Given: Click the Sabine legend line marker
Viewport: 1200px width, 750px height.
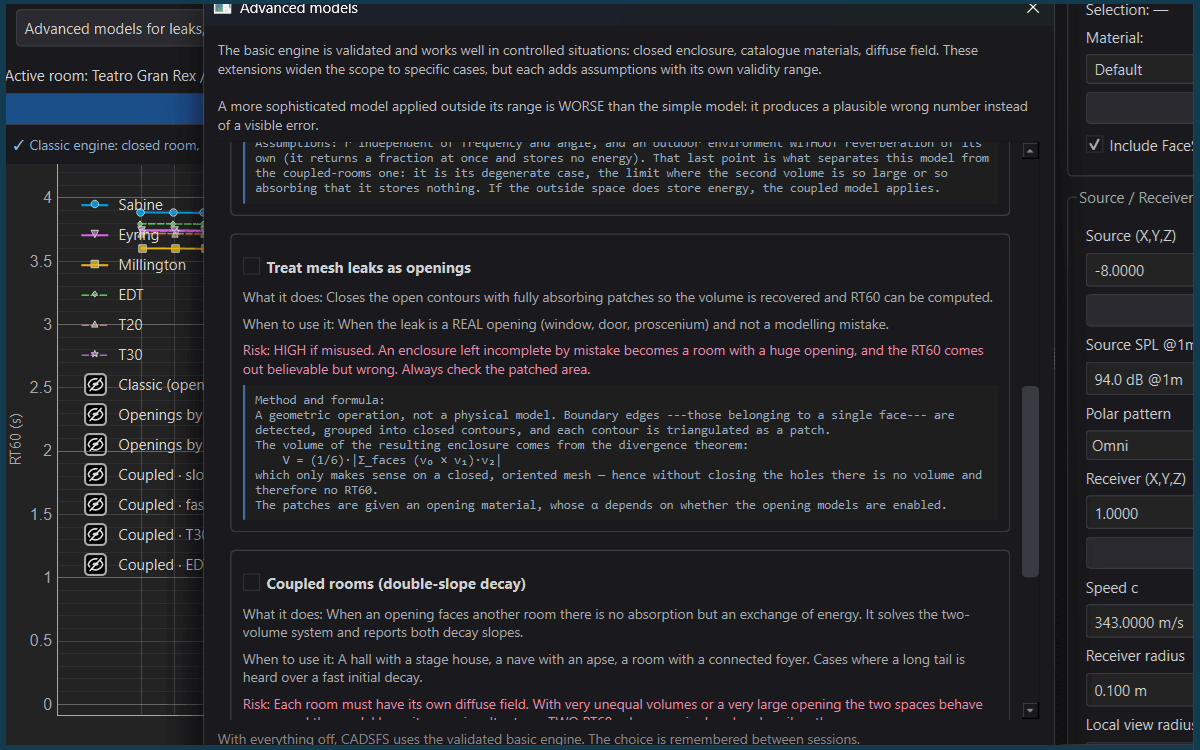Looking at the screenshot, I should (x=95, y=205).
